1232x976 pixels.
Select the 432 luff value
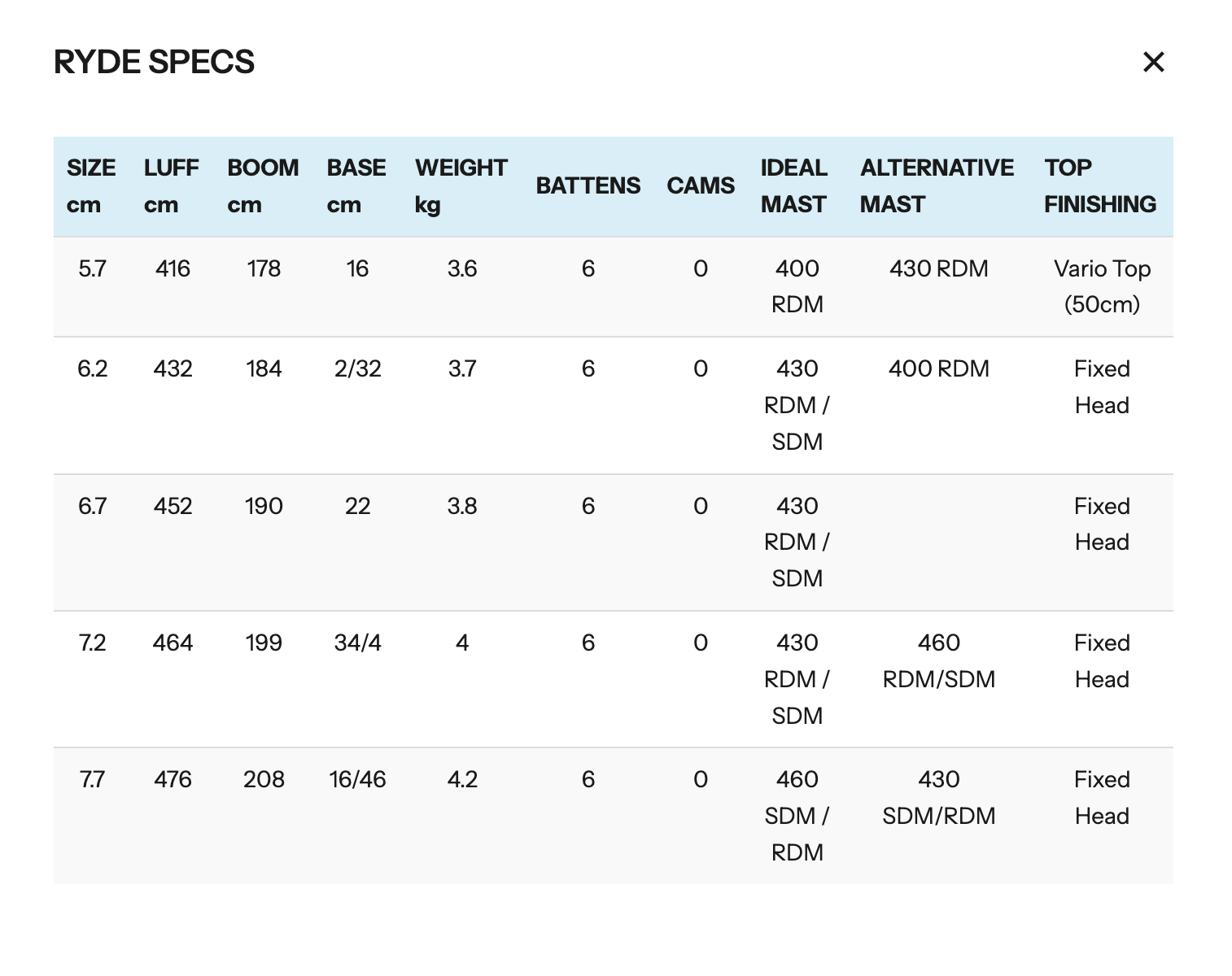pyautogui.click(x=173, y=369)
